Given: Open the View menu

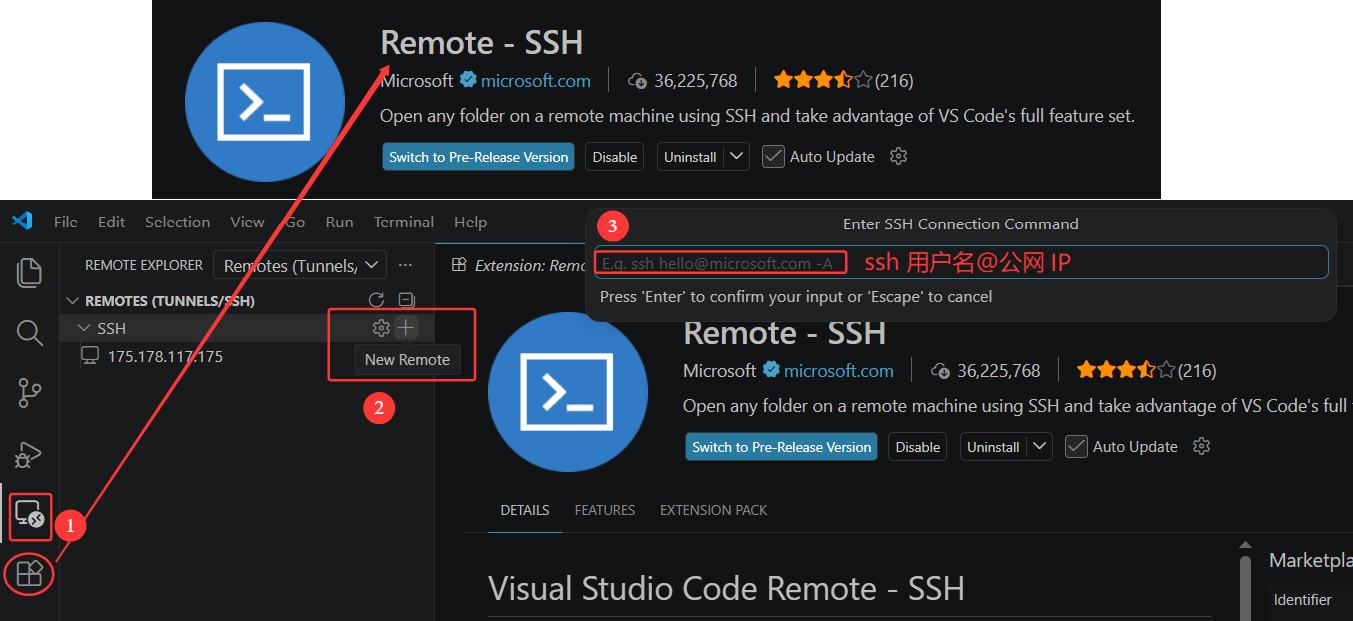Looking at the screenshot, I should 247,222.
